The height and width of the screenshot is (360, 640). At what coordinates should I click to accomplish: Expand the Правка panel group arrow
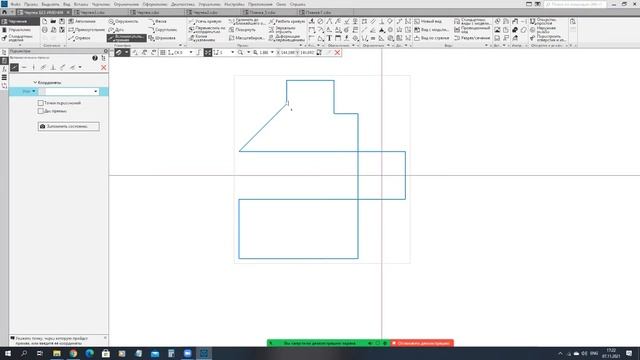click(301, 45)
